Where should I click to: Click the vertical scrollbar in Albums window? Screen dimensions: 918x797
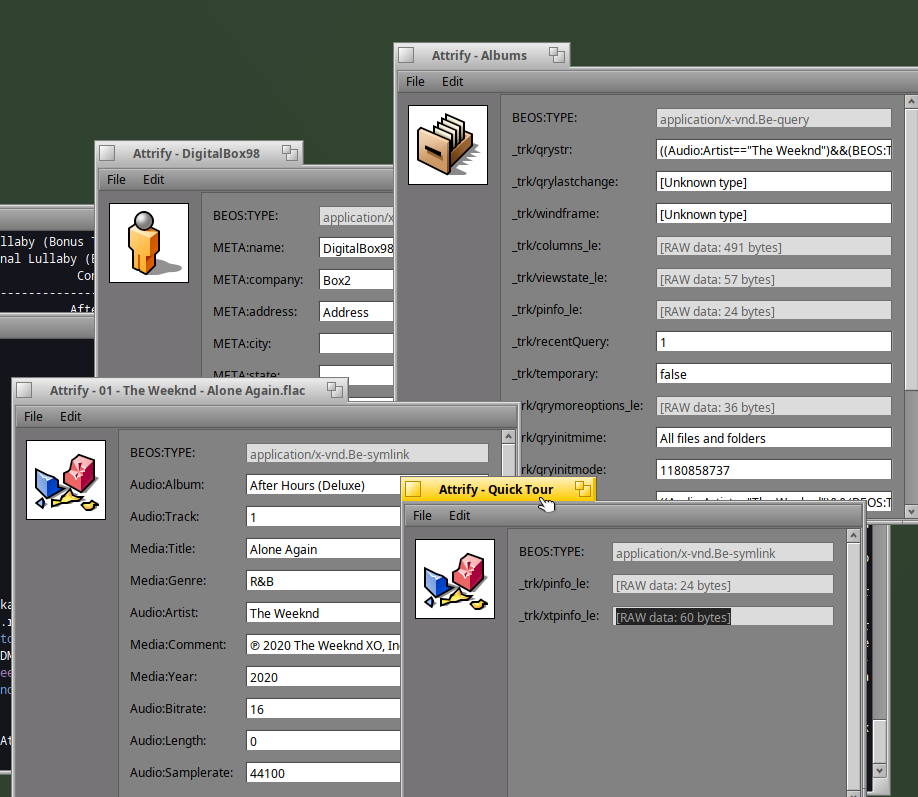click(910, 300)
